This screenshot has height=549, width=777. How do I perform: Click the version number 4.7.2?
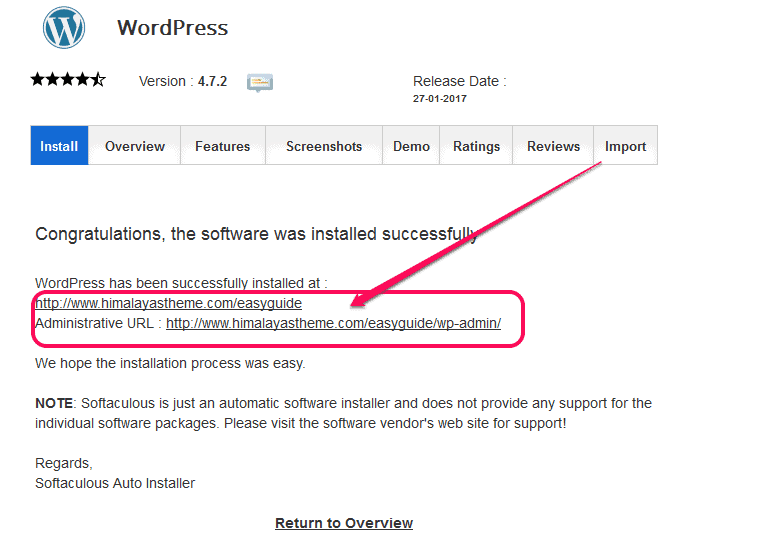[212, 81]
